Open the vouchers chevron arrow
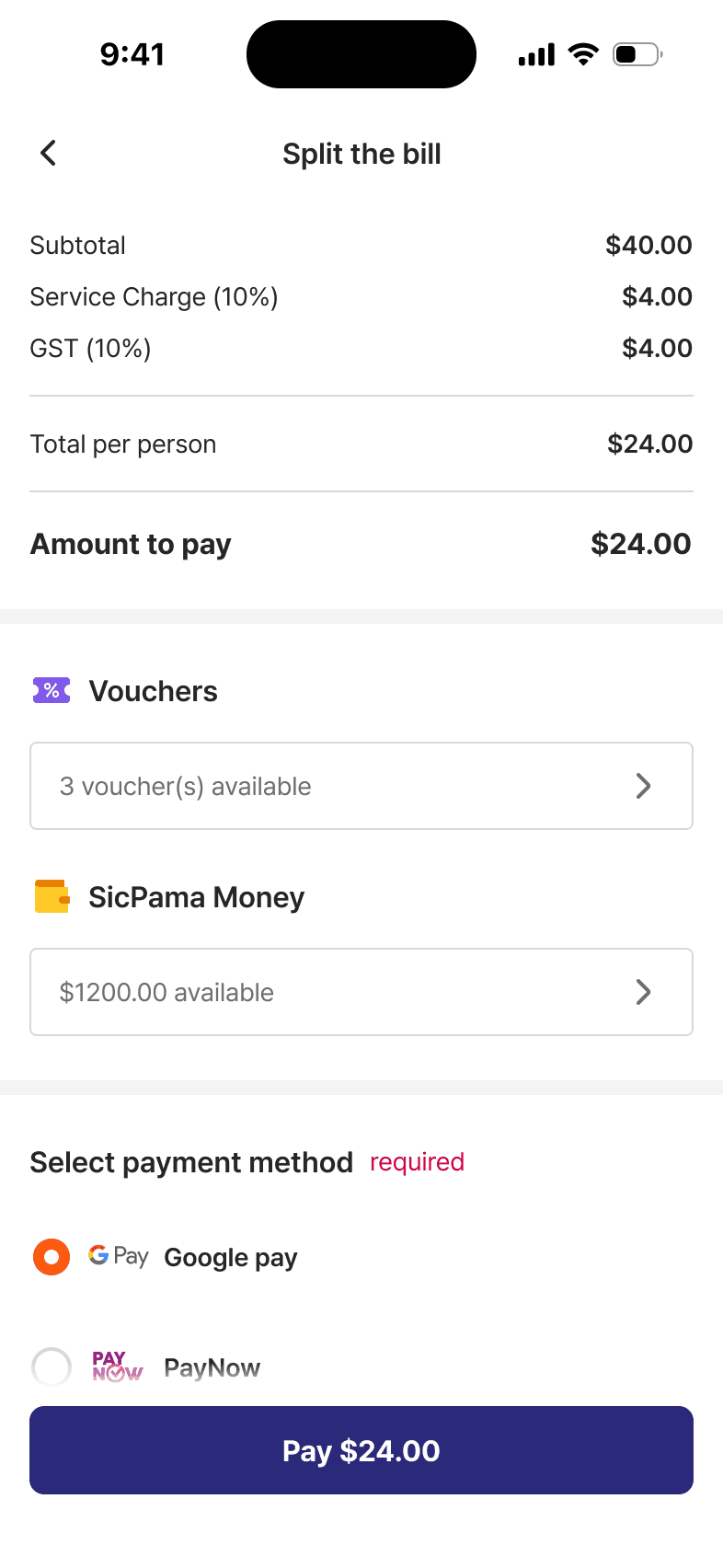 pyautogui.click(x=644, y=786)
